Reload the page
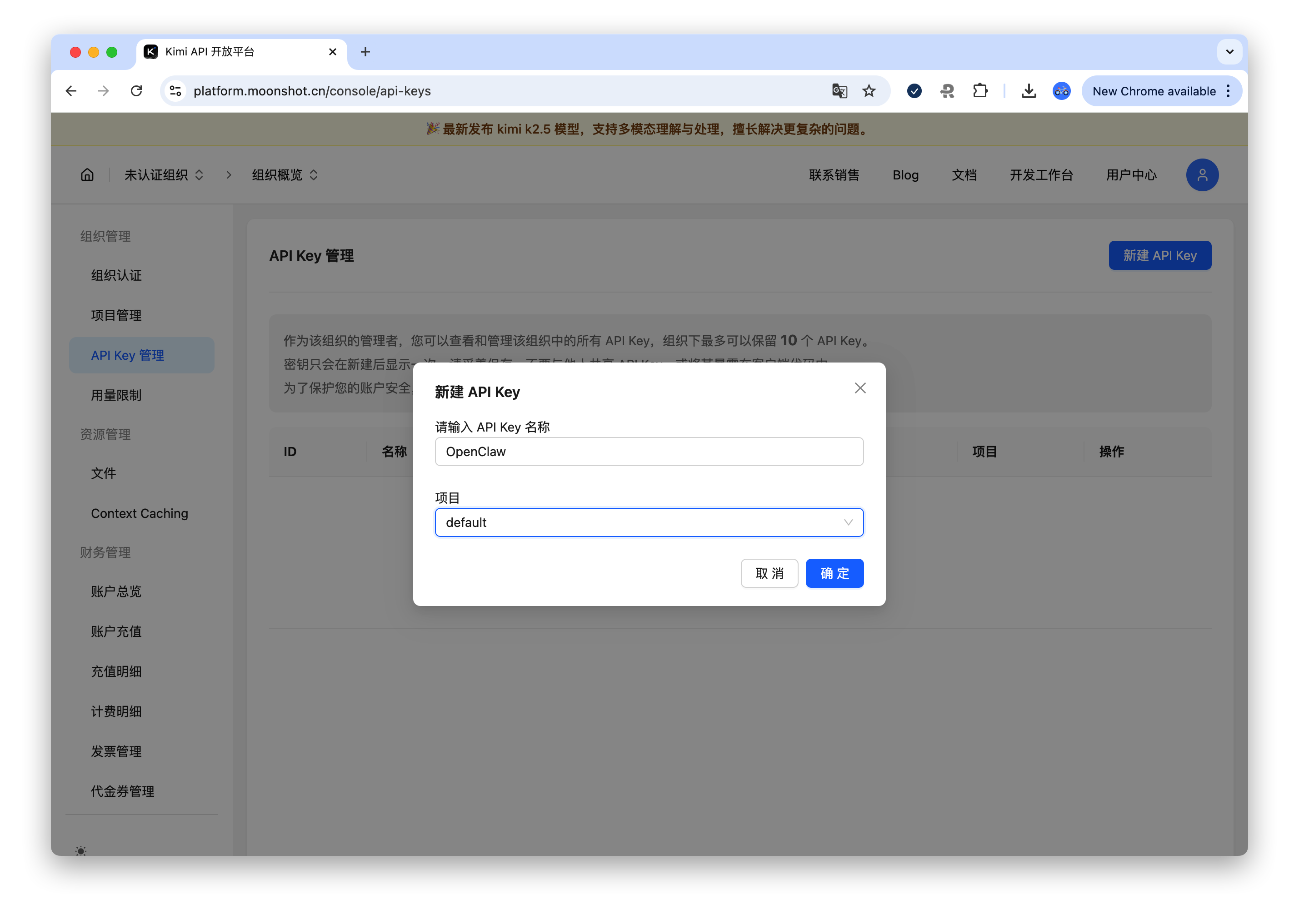The height and width of the screenshot is (924, 1299). pyautogui.click(x=136, y=91)
